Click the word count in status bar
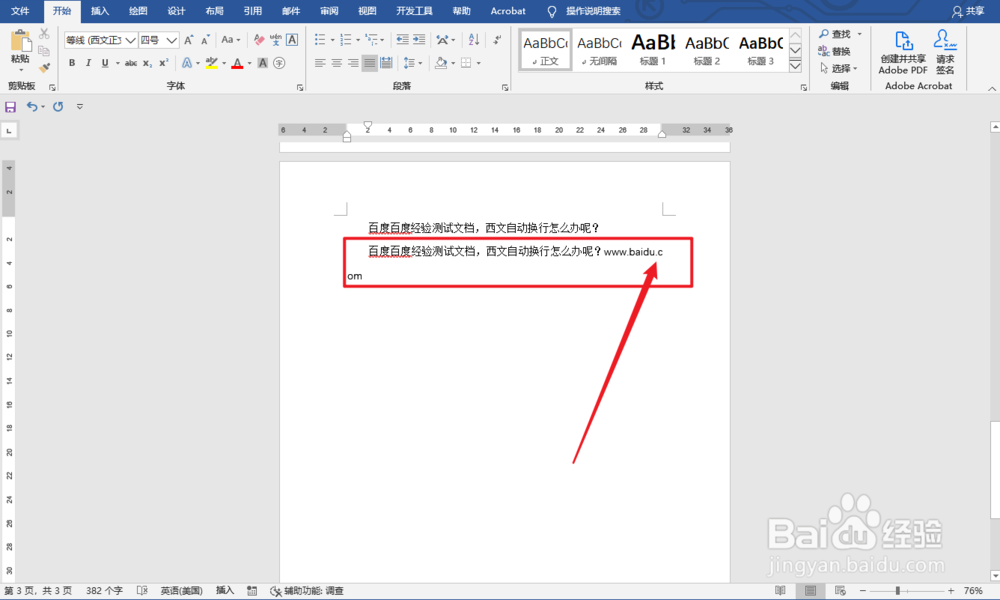Screen dimensions: 1000x600 pos(104,590)
